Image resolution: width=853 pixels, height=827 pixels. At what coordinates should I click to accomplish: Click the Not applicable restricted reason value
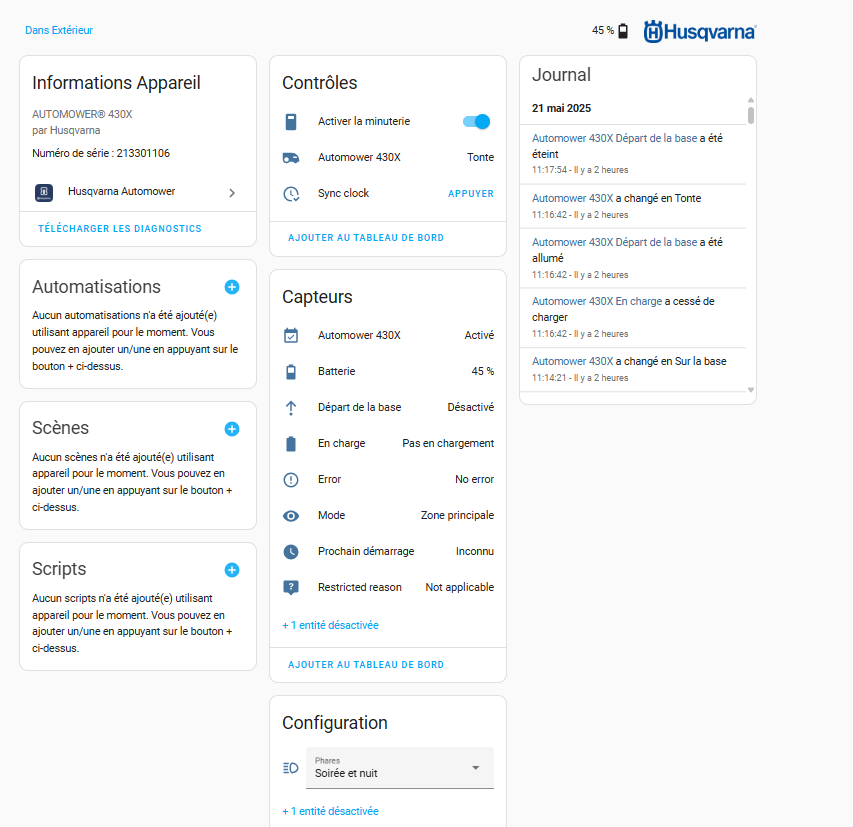coord(460,587)
